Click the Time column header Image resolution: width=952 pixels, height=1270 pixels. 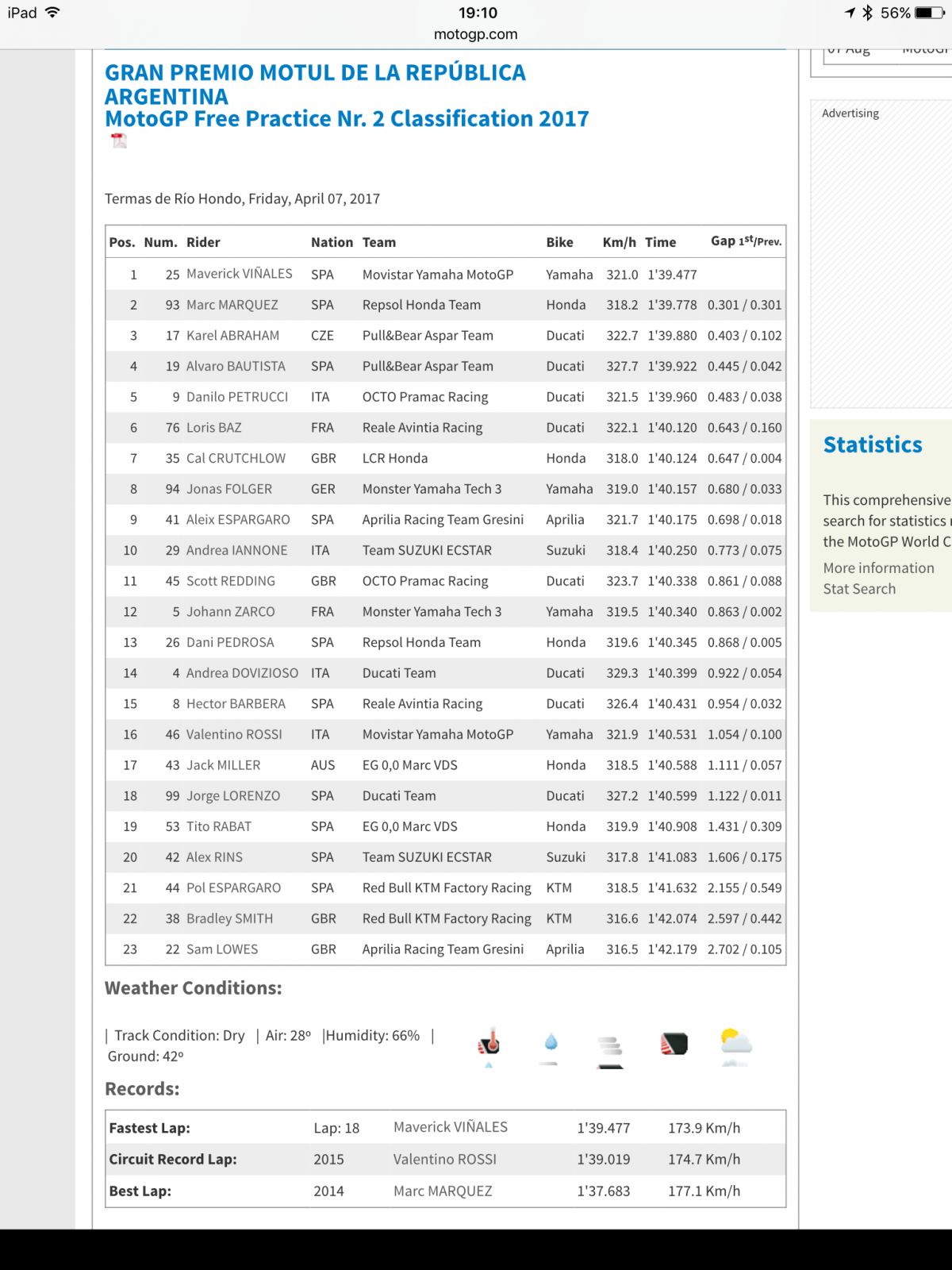coord(660,243)
